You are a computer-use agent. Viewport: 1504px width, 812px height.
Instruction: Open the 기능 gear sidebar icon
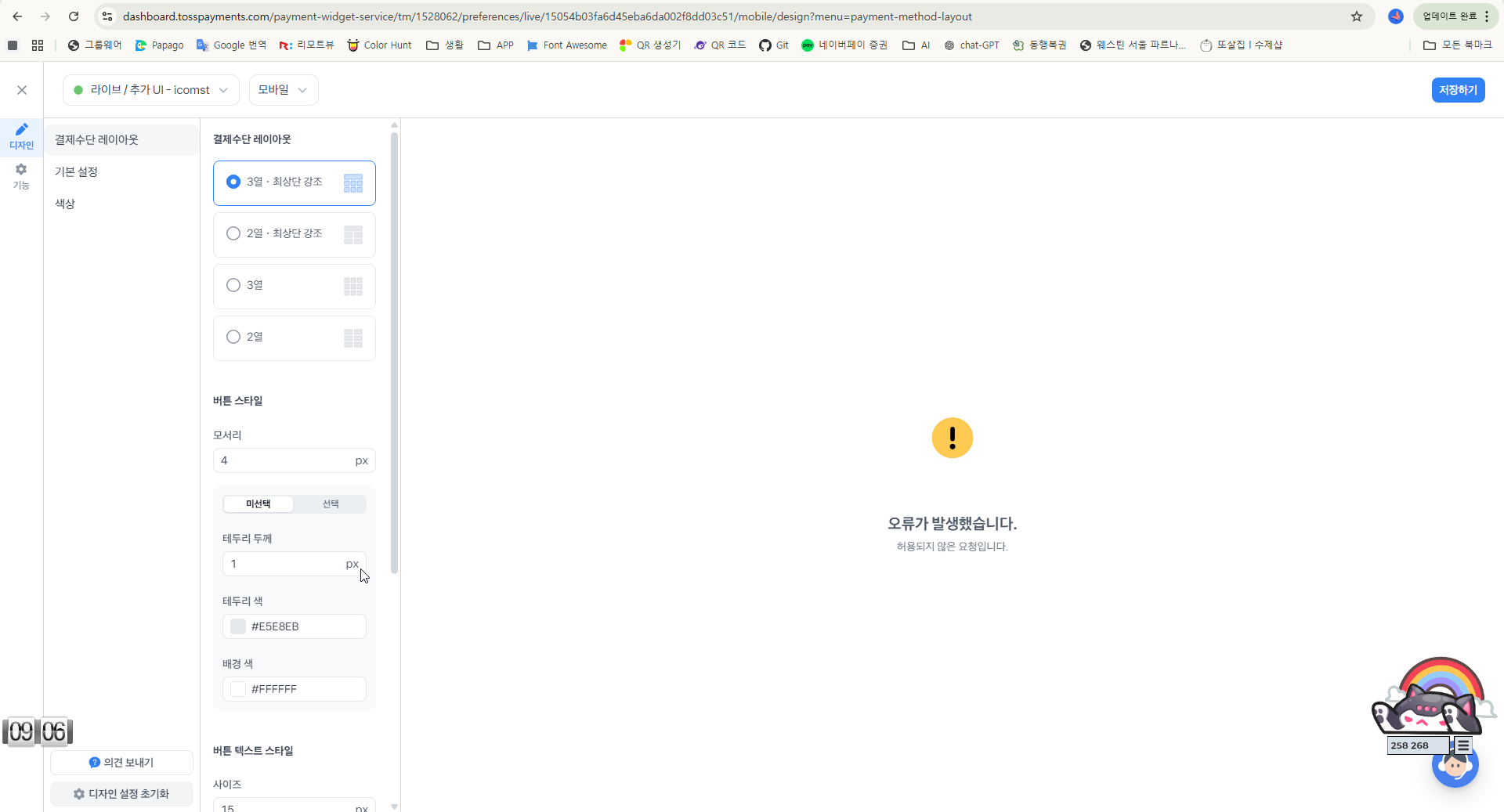(x=21, y=176)
